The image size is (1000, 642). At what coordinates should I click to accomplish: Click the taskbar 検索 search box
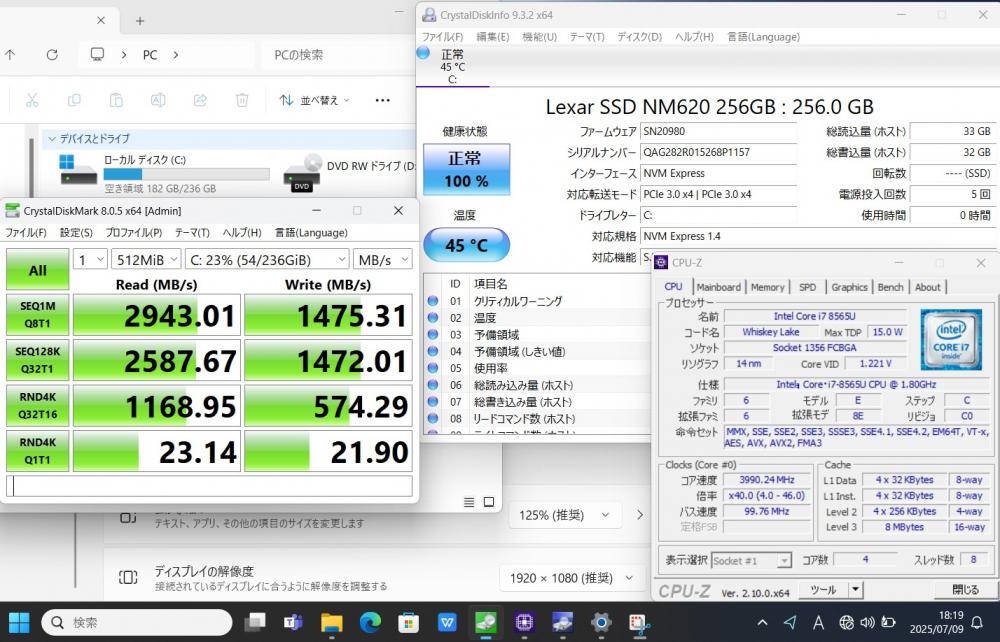pos(136,622)
